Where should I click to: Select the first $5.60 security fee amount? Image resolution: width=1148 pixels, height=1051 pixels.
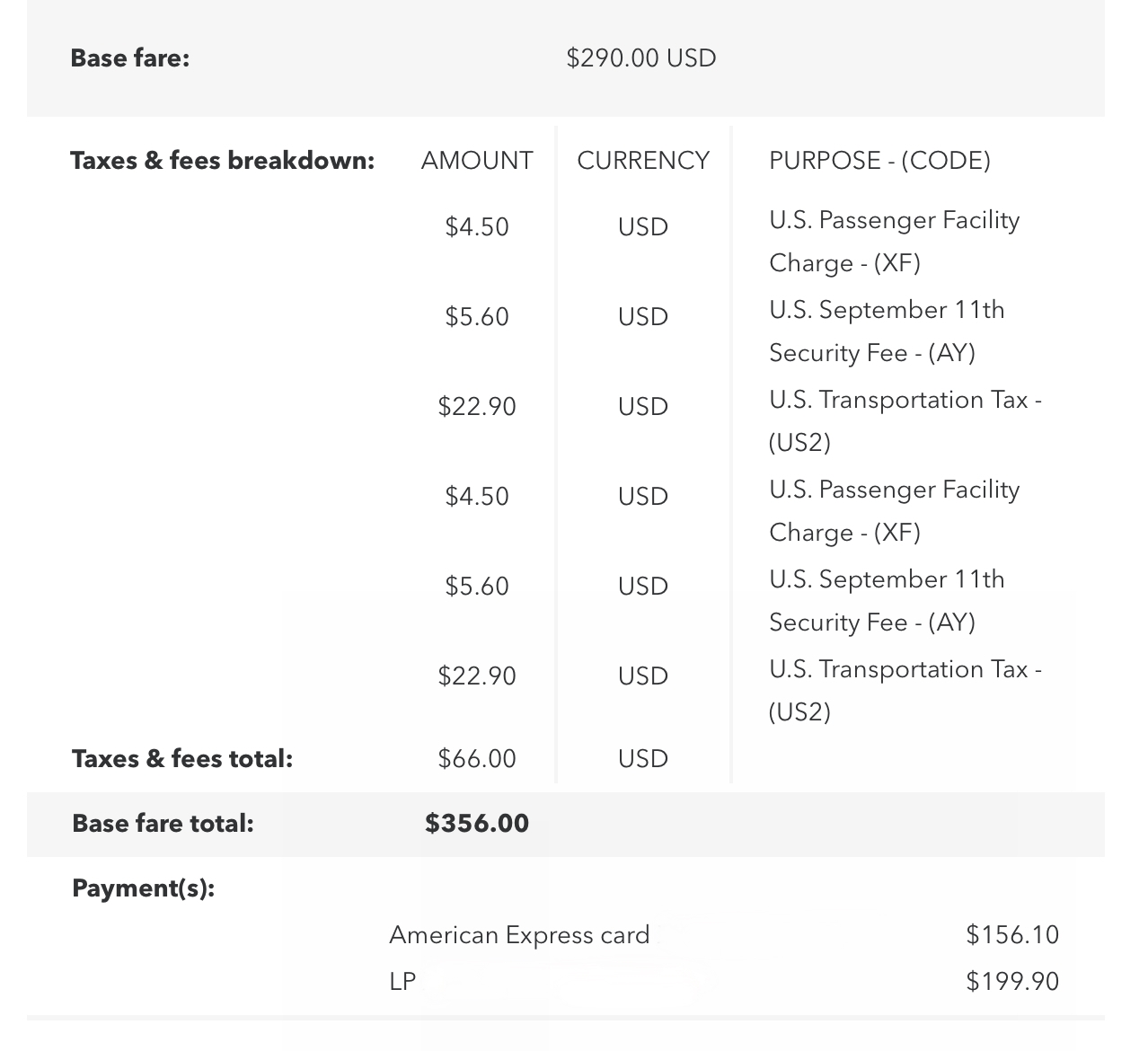click(477, 317)
